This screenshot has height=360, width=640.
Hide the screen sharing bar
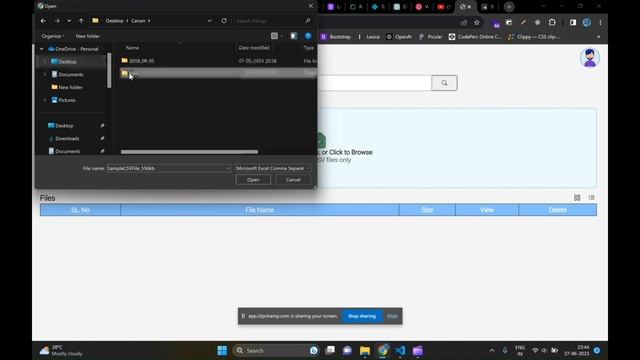tap(392, 316)
